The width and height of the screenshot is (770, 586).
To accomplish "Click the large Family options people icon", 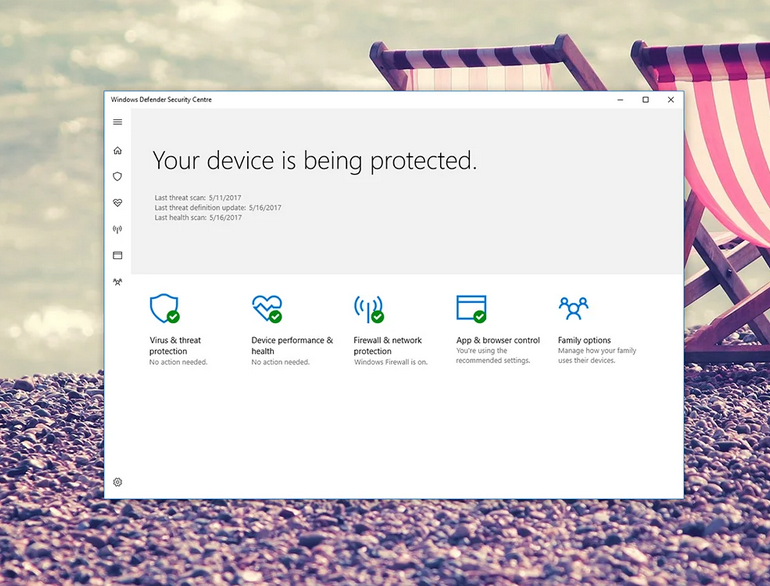I will (x=573, y=308).
